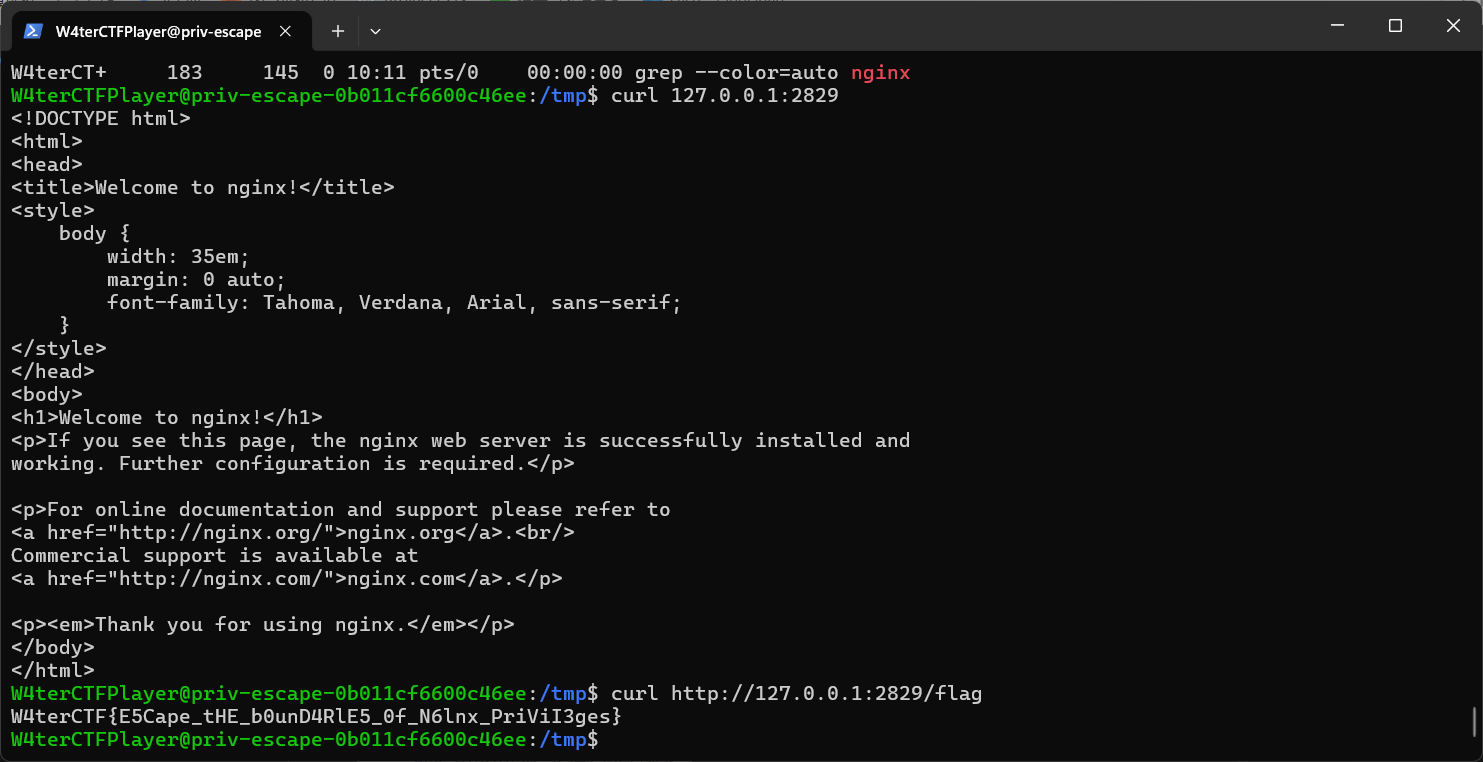The height and width of the screenshot is (762, 1483).
Task: Maximize the terminal window
Action: click(x=1395, y=26)
